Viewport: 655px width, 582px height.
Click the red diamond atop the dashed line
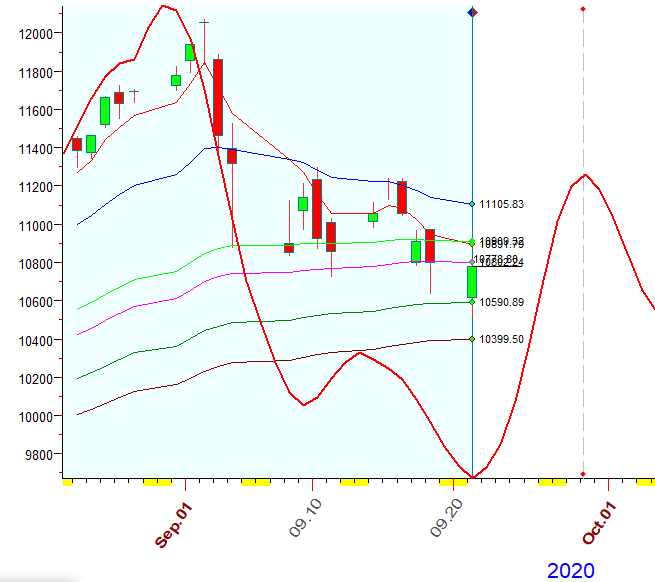pos(583,9)
